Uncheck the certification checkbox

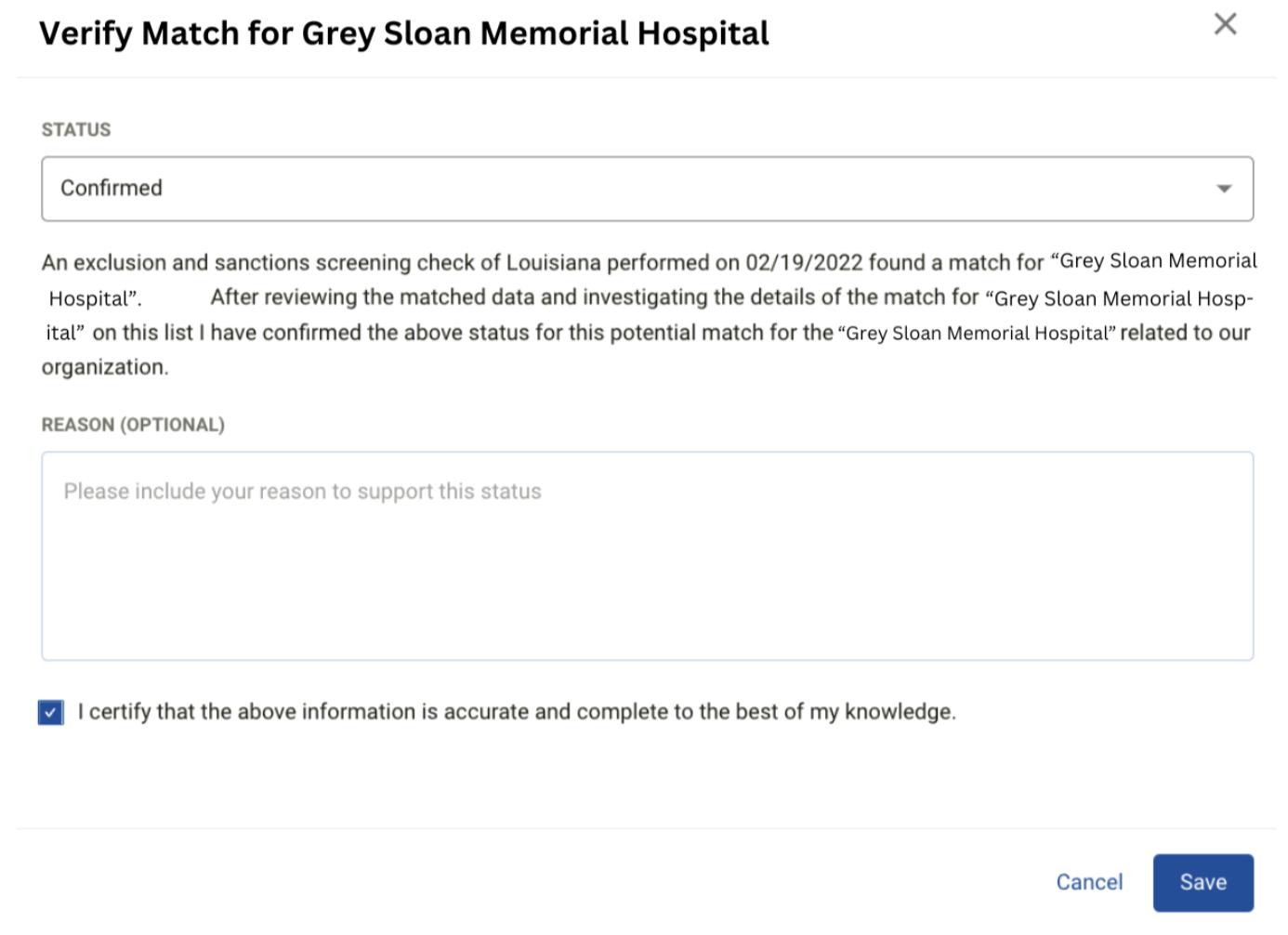point(51,712)
